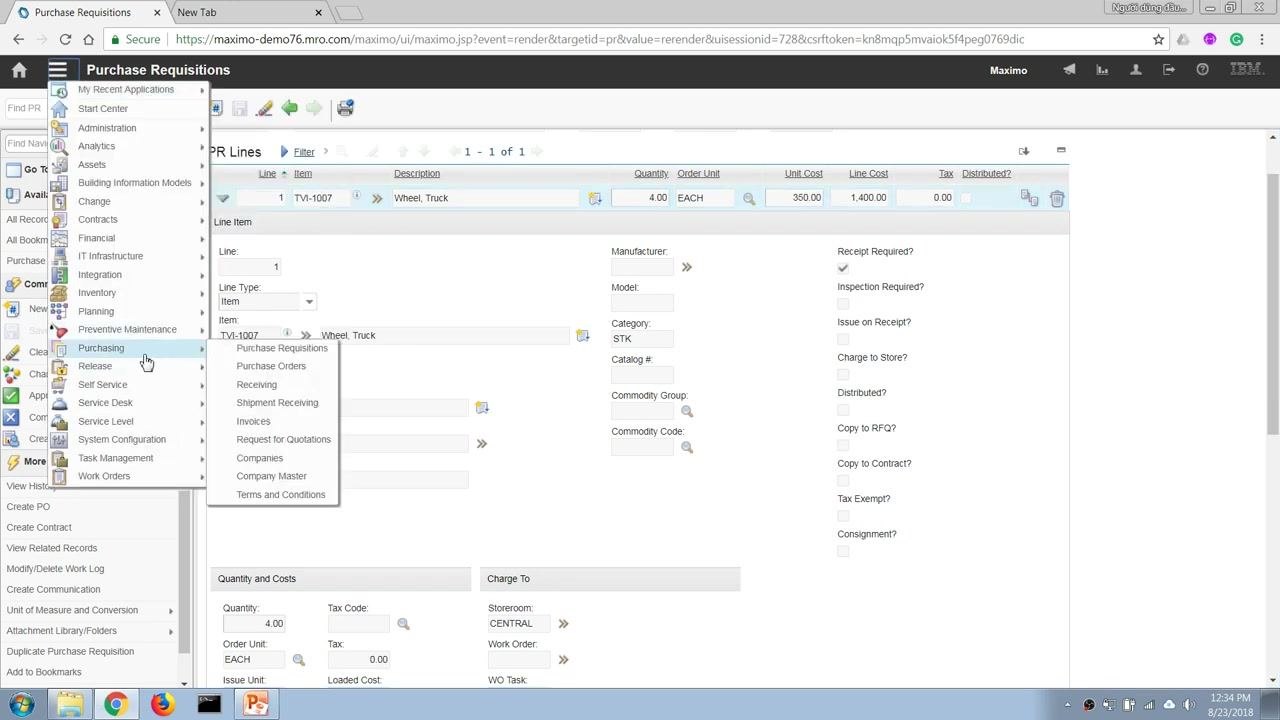Screen dimensions: 1280x720
Task: Toggle Consignment checkbox
Action: tap(843, 551)
